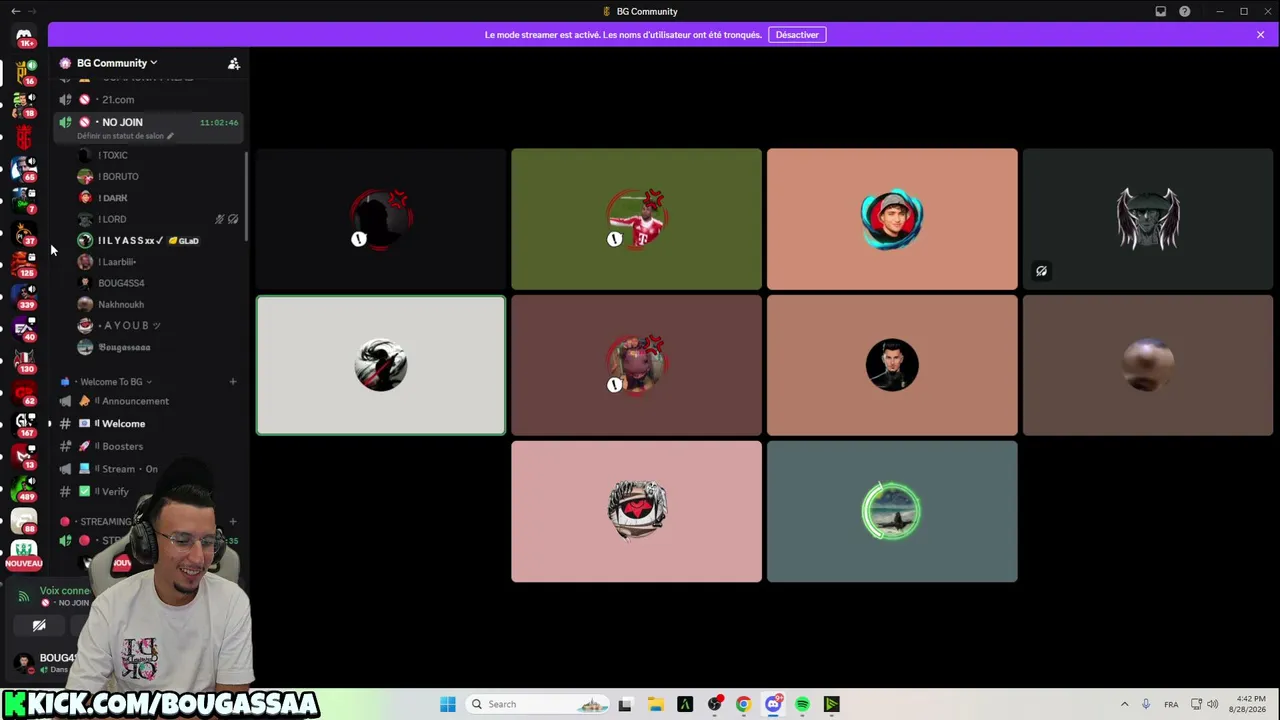Open server icon with badge 489
1280x720 pixels.
click(x=24, y=488)
